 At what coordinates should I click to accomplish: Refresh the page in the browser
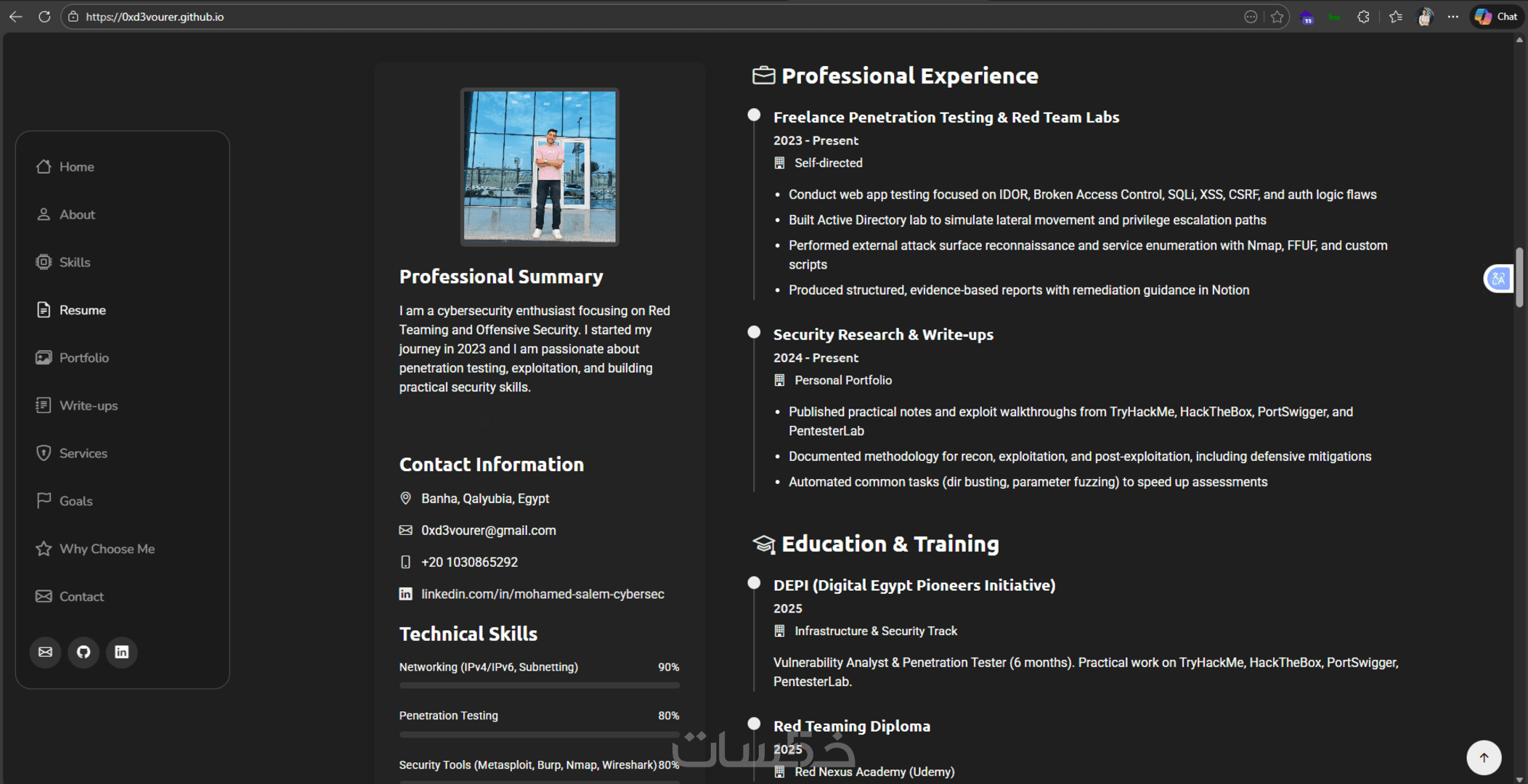coord(44,17)
